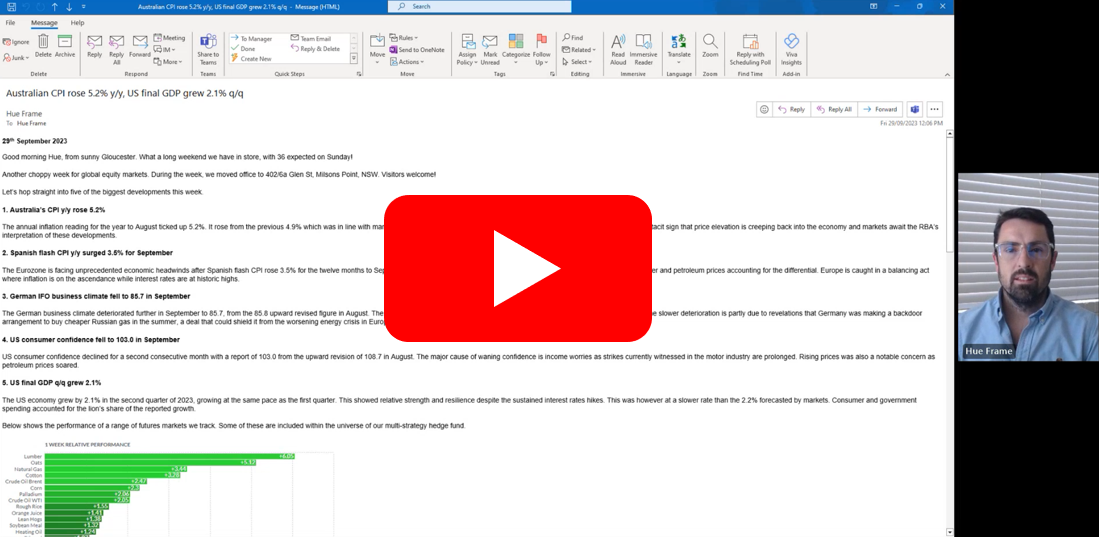The image size is (1099, 537).
Task: Open the Zoom magnifier tool in ribbon
Action: [x=710, y=47]
